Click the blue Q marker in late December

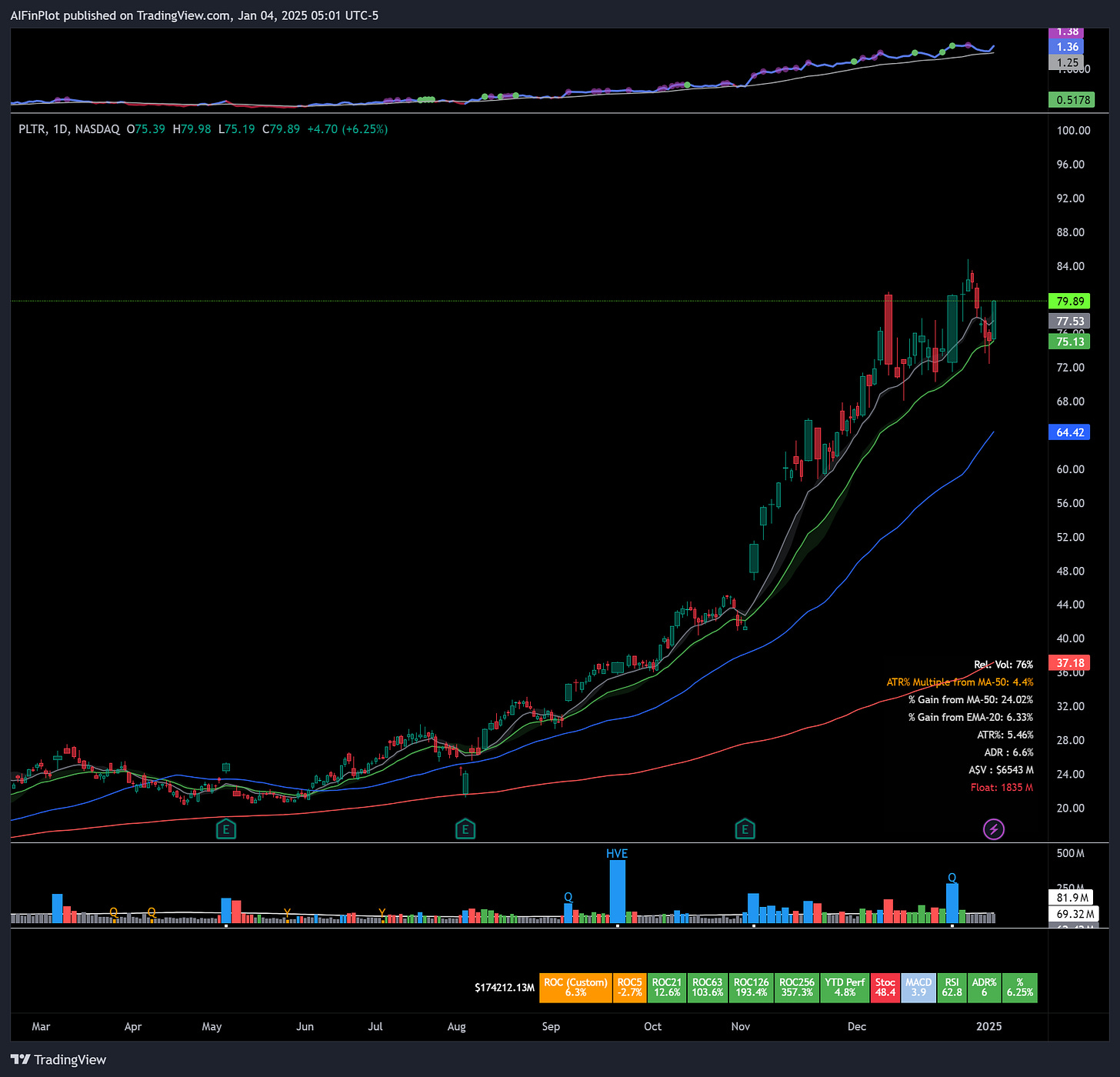[x=952, y=878]
